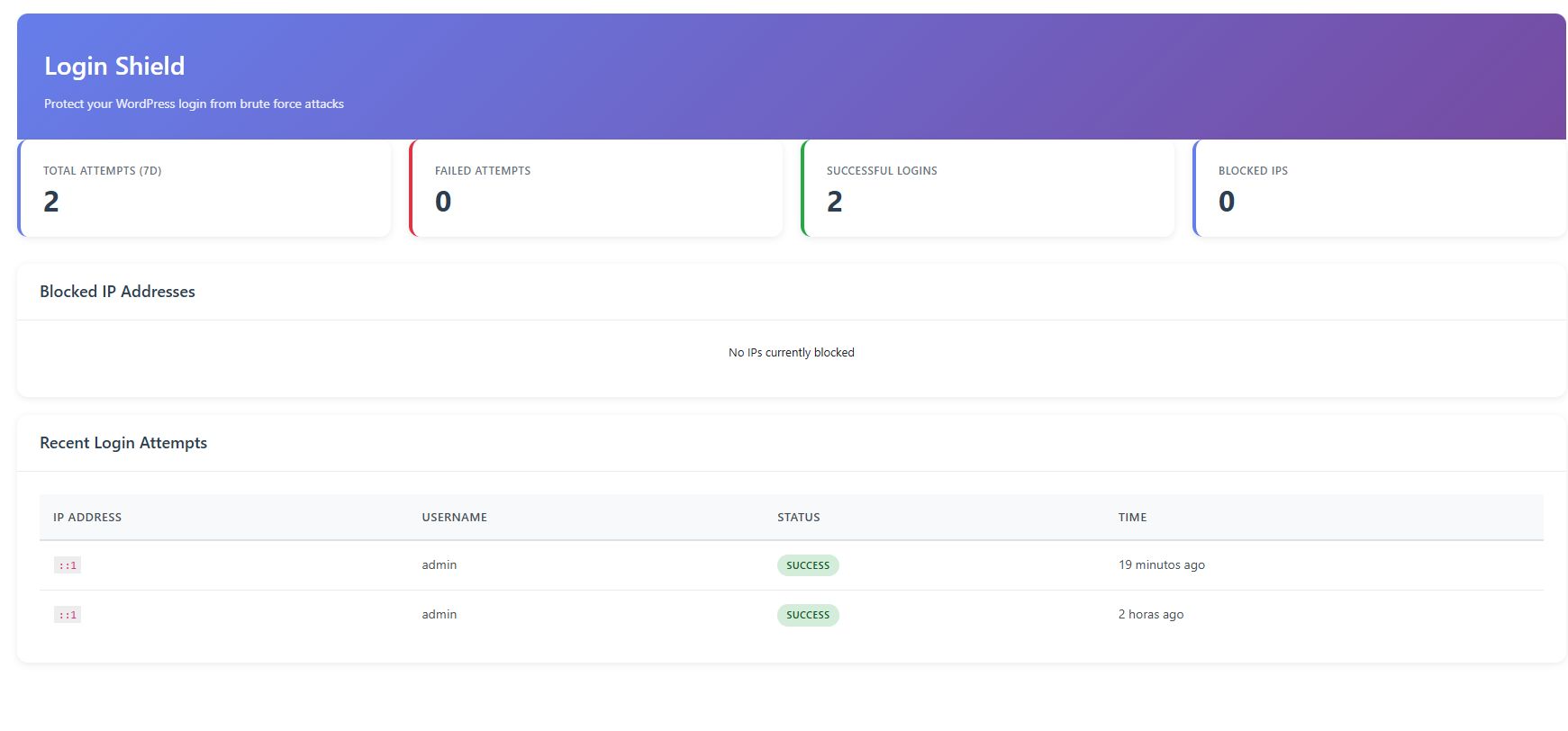Open the Successful Logins stat card

point(988,188)
